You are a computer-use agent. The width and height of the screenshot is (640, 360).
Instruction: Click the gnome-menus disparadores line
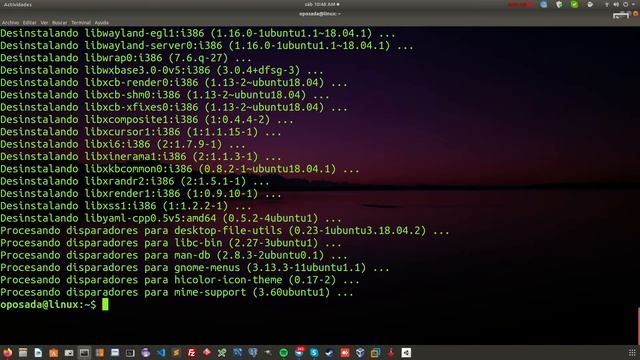(195, 267)
